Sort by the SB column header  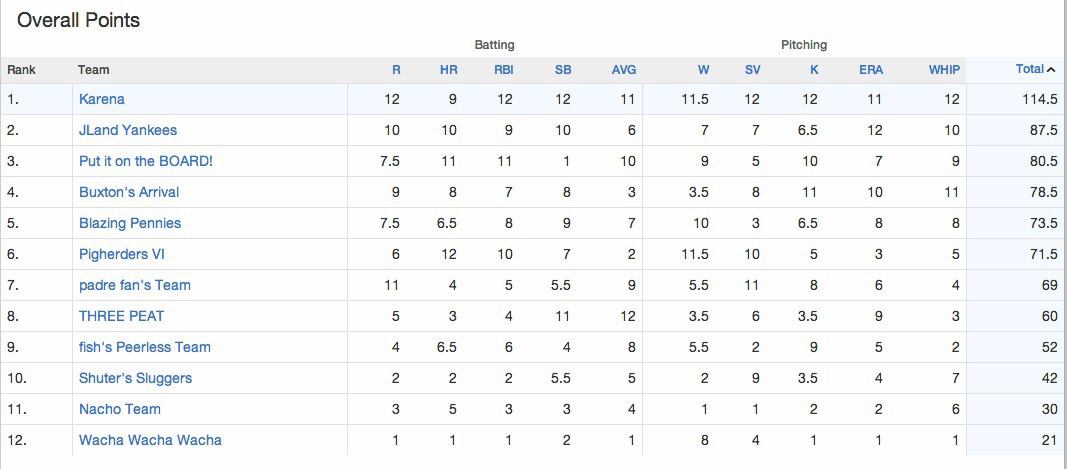click(562, 70)
